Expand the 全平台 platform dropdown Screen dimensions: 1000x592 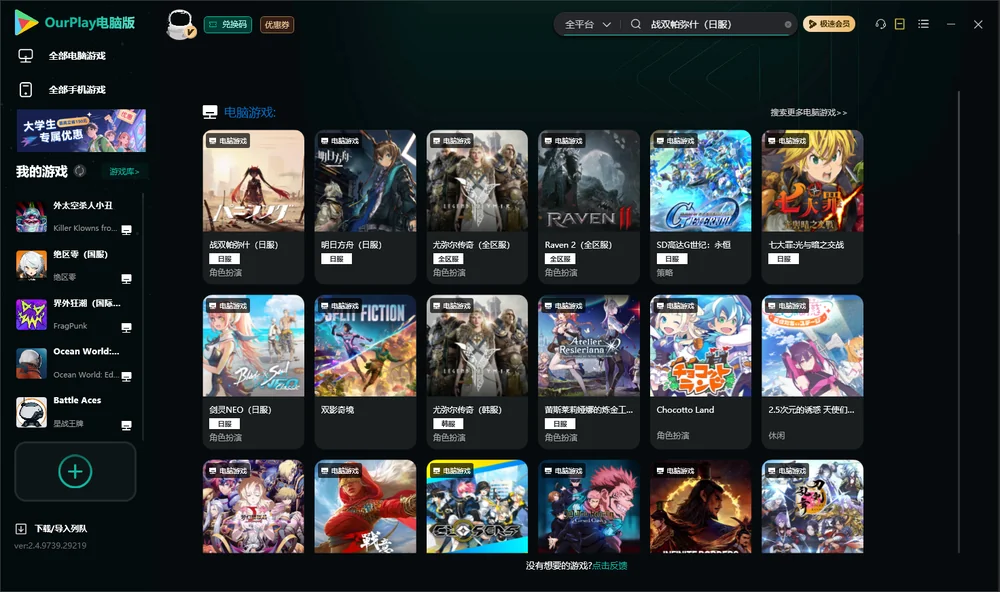click(588, 24)
